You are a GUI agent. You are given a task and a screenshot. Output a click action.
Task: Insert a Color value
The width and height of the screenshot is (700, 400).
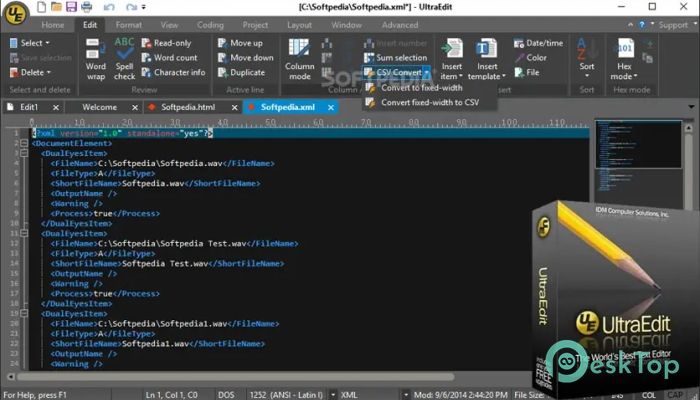pyautogui.click(x=530, y=58)
